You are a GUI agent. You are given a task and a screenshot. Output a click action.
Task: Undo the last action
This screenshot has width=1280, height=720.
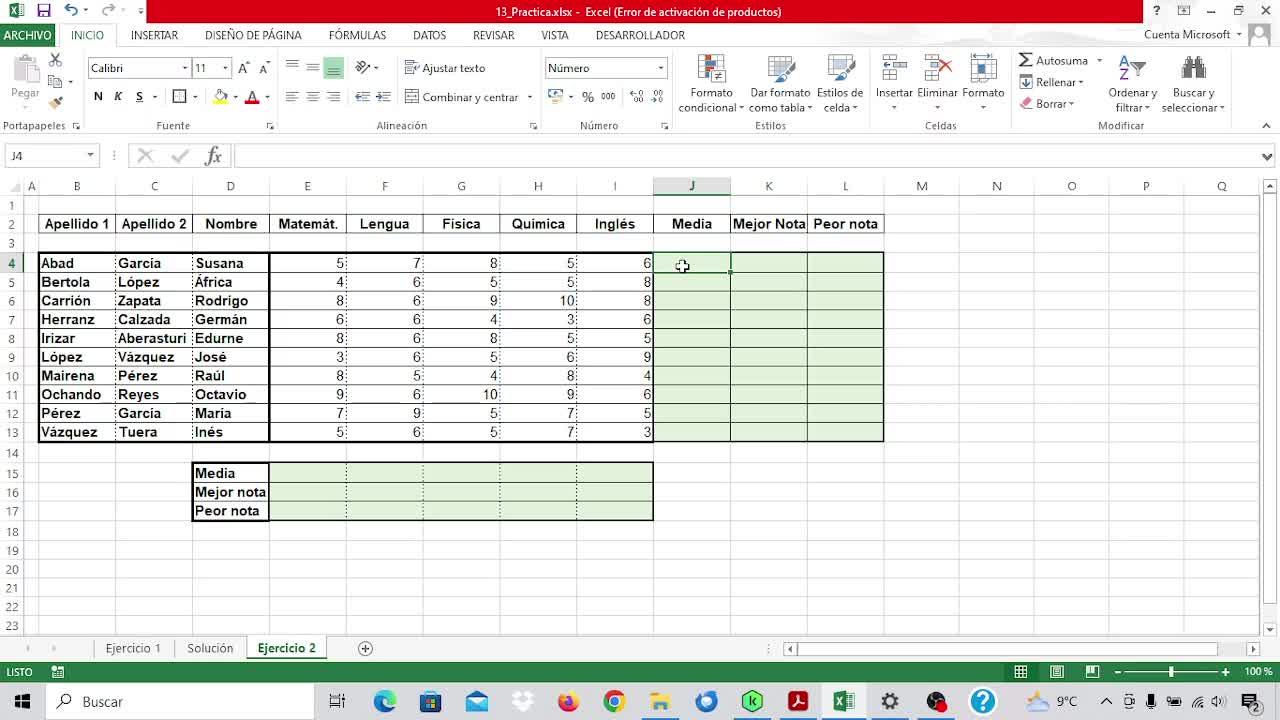[70, 11]
